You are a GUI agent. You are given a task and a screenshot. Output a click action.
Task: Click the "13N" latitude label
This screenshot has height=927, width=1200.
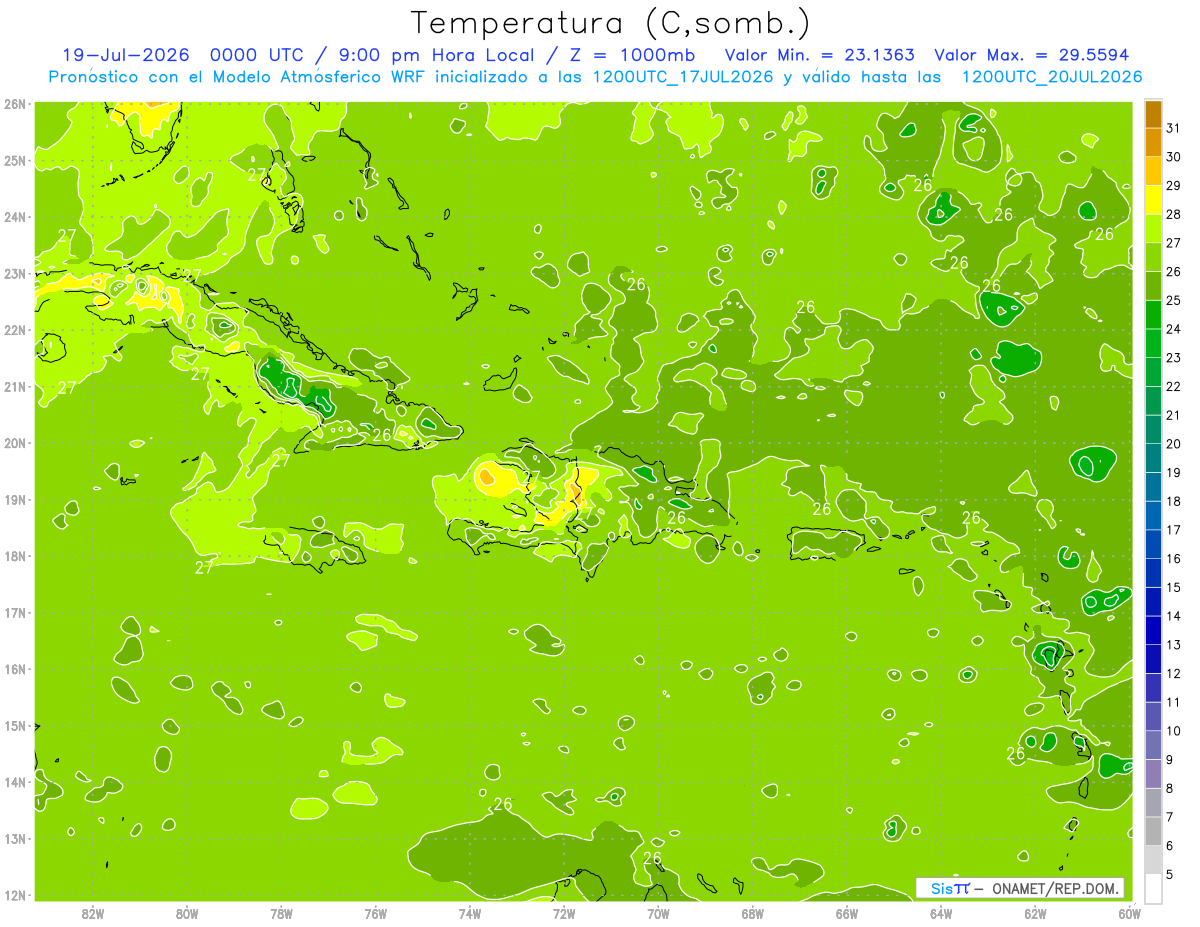click(x=15, y=838)
